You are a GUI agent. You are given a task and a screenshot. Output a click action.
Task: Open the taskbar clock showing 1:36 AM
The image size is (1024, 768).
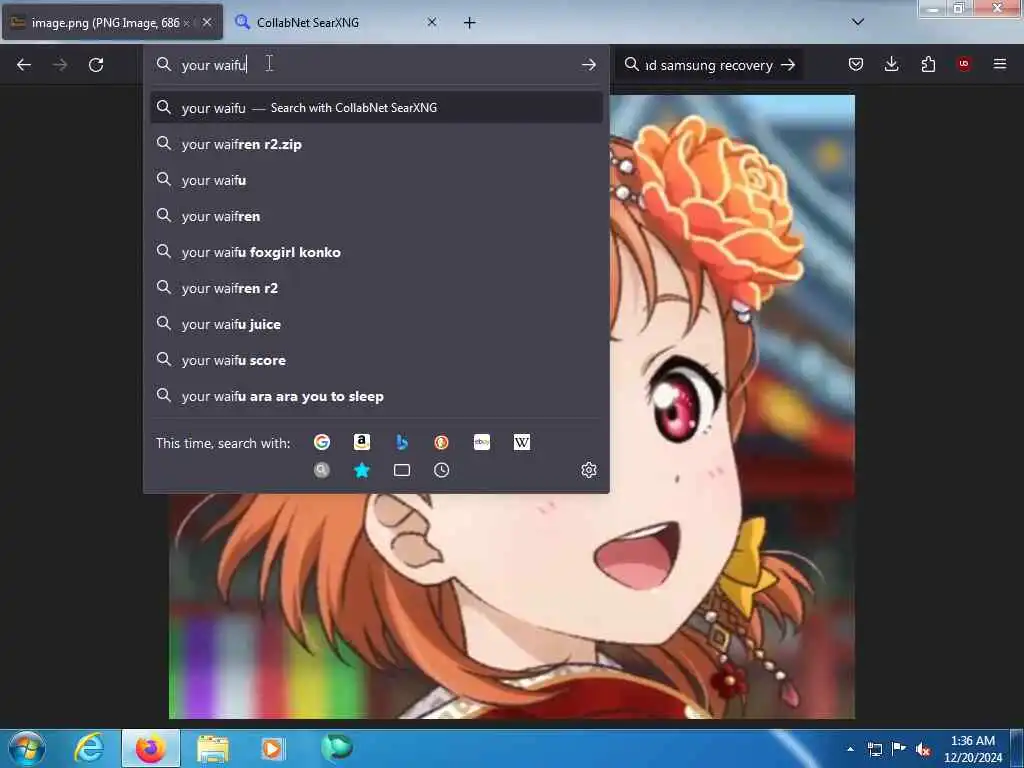click(973, 749)
